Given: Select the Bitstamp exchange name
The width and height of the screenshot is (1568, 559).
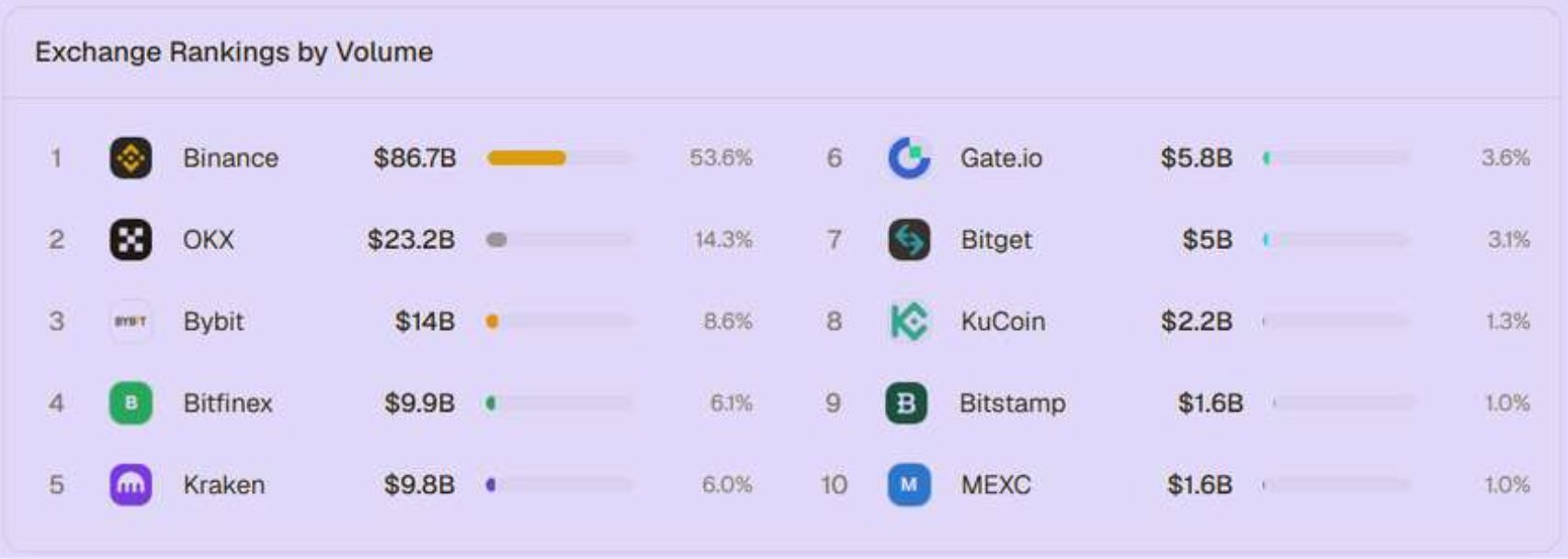Looking at the screenshot, I should [x=1013, y=403].
